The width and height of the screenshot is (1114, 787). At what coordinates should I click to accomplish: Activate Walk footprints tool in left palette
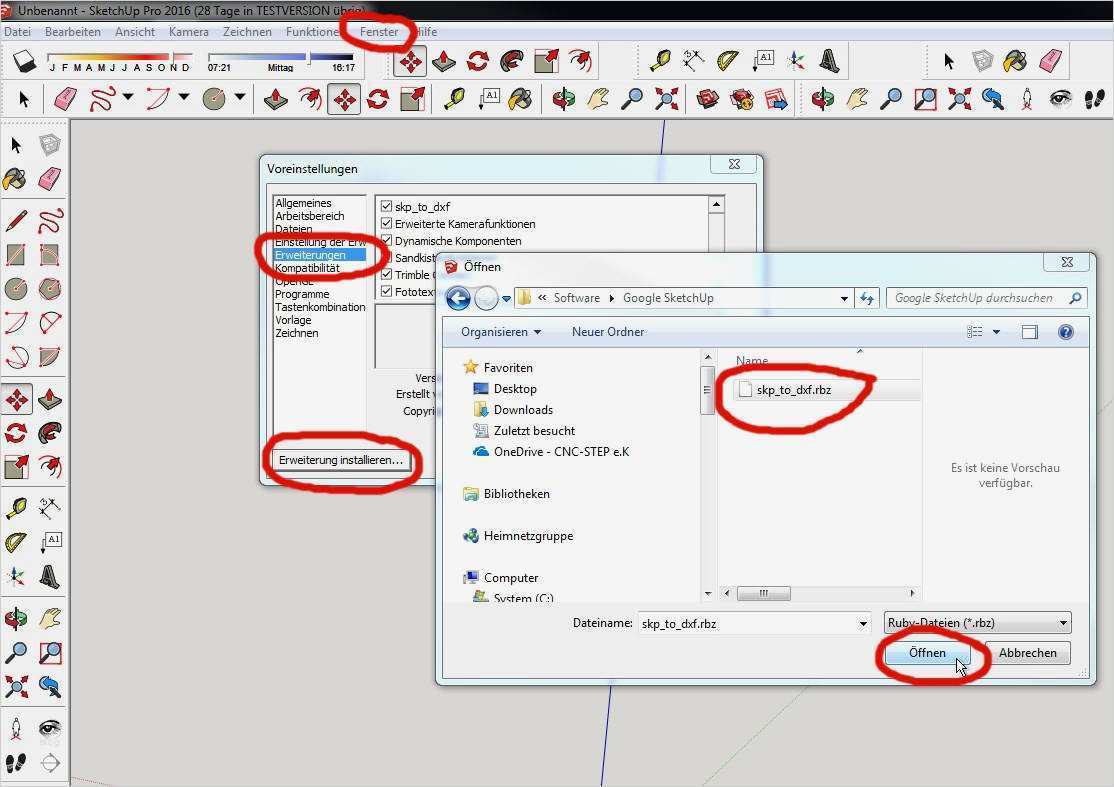tap(16, 763)
